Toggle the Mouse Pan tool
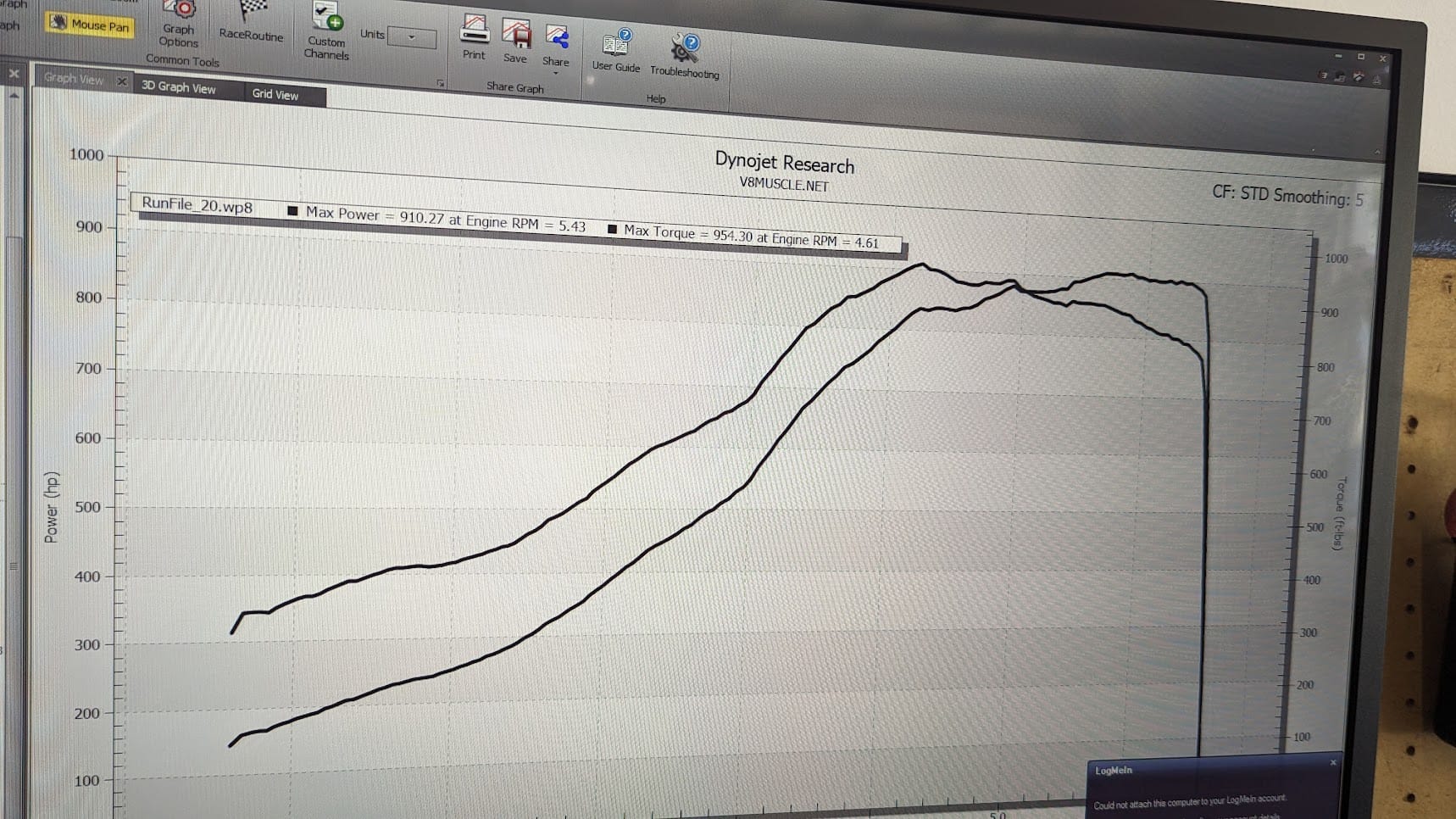This screenshot has width=1456, height=819. pyautogui.click(x=90, y=24)
